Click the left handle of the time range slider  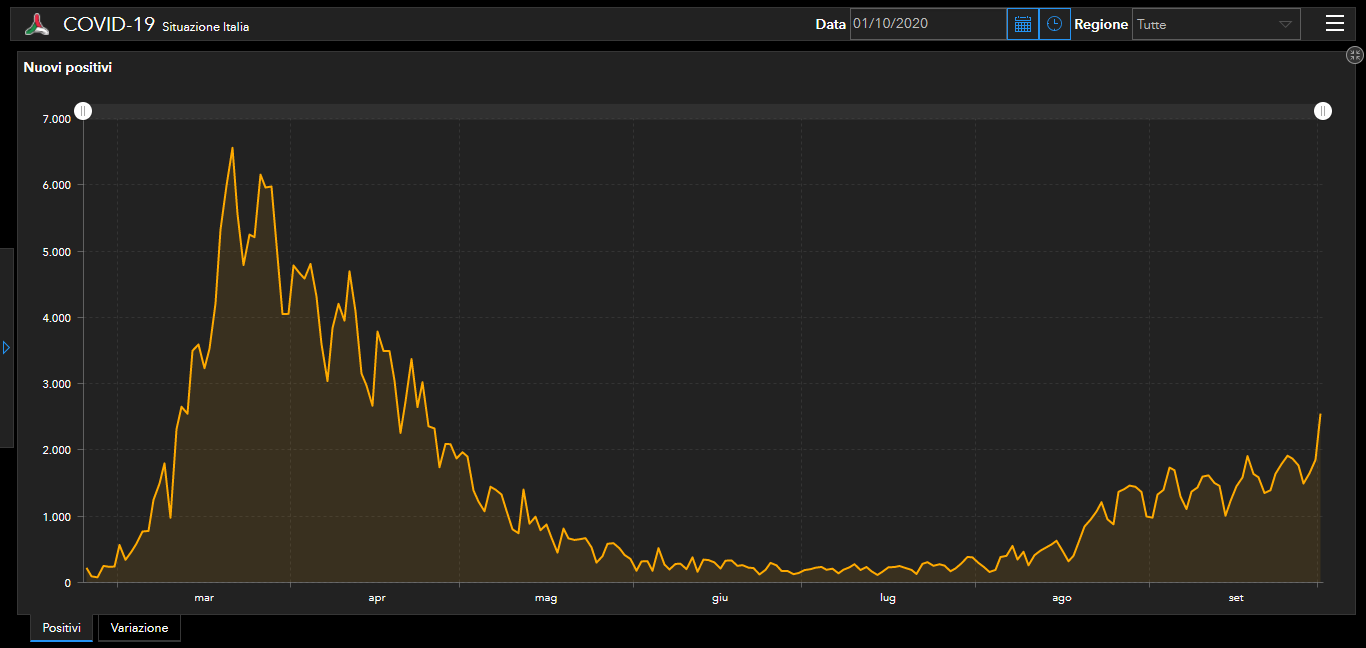pyautogui.click(x=84, y=111)
